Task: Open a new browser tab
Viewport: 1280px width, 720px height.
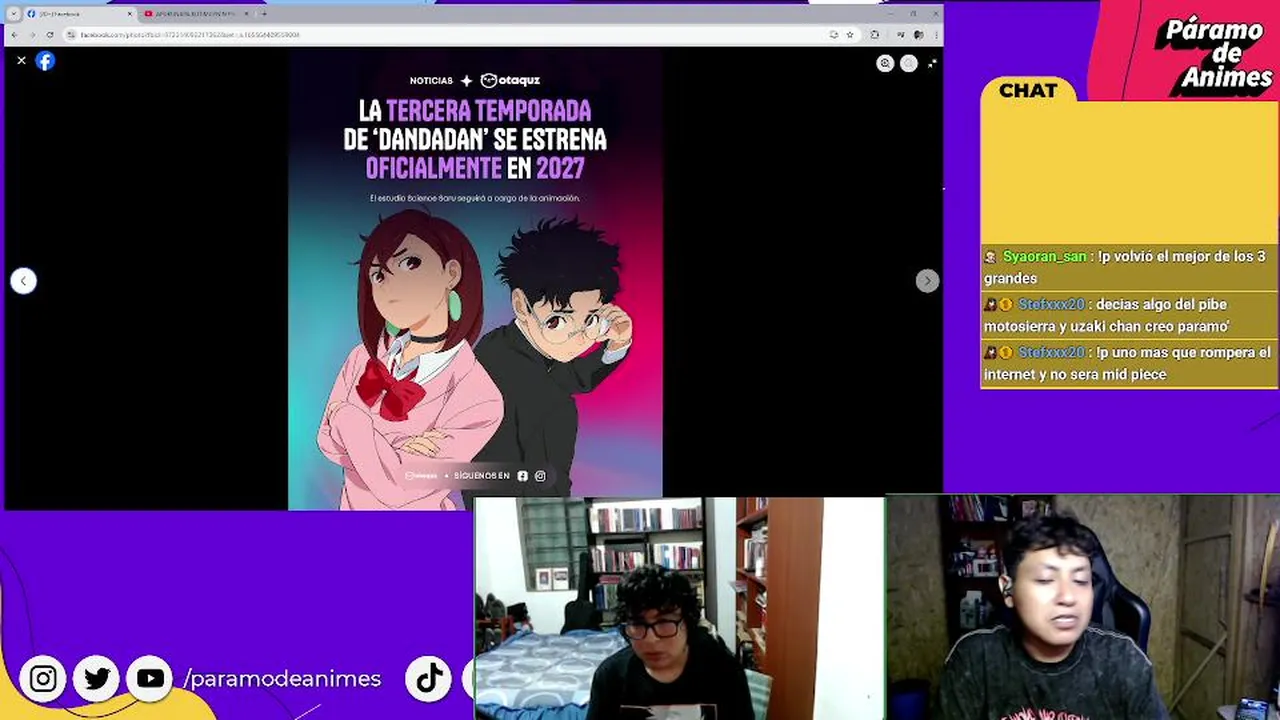Action: pyautogui.click(x=264, y=14)
